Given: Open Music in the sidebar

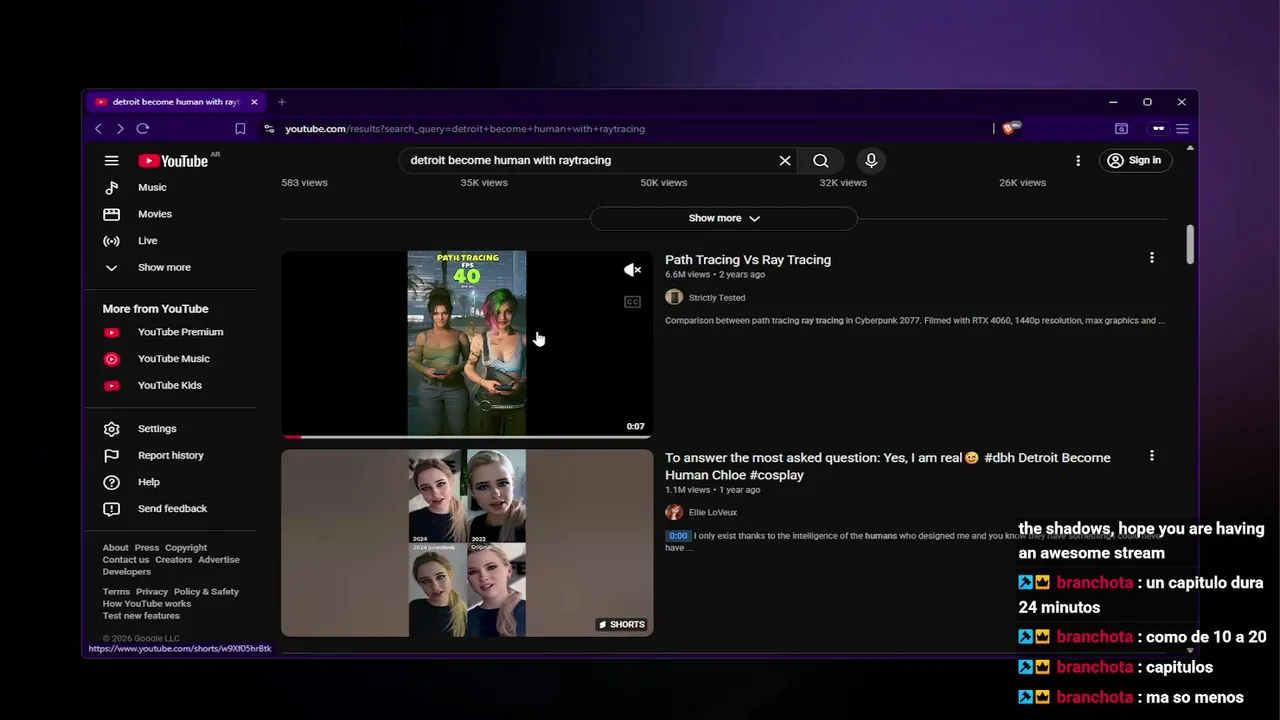Looking at the screenshot, I should click(x=152, y=188).
